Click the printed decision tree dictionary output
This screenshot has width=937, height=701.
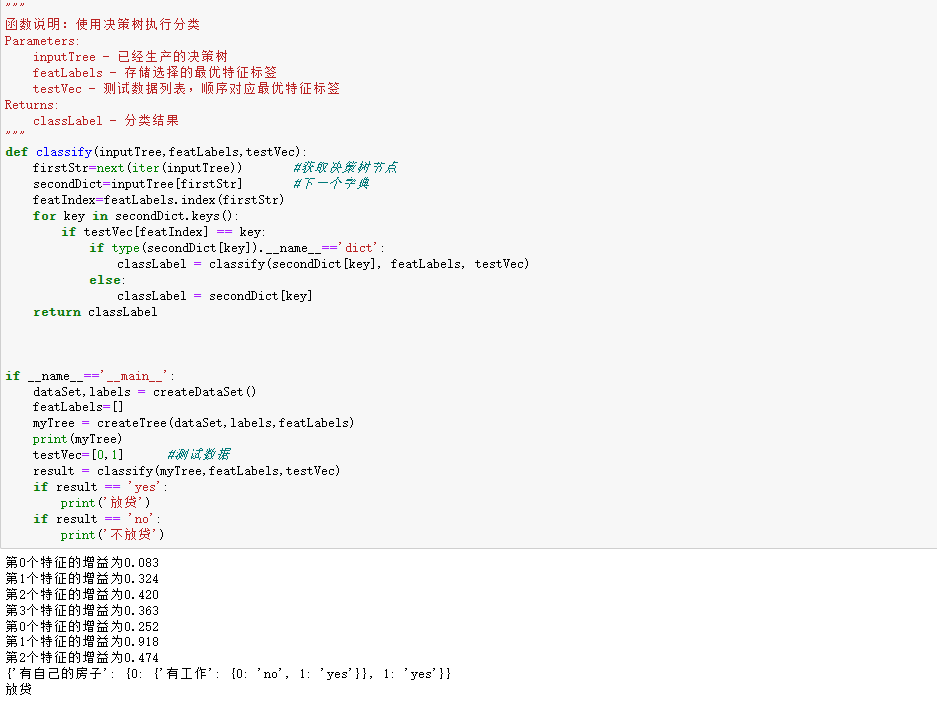pos(228,675)
